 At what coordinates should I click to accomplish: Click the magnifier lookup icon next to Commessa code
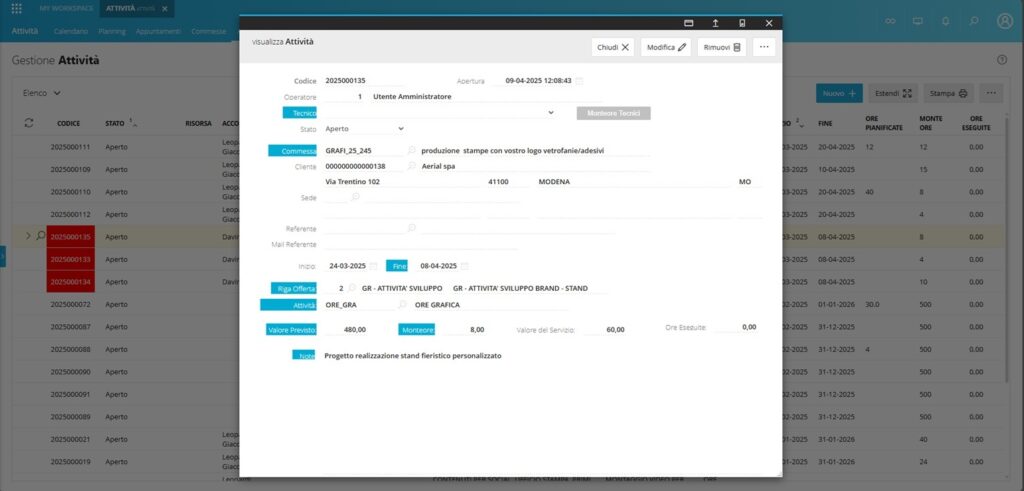[x=411, y=151]
